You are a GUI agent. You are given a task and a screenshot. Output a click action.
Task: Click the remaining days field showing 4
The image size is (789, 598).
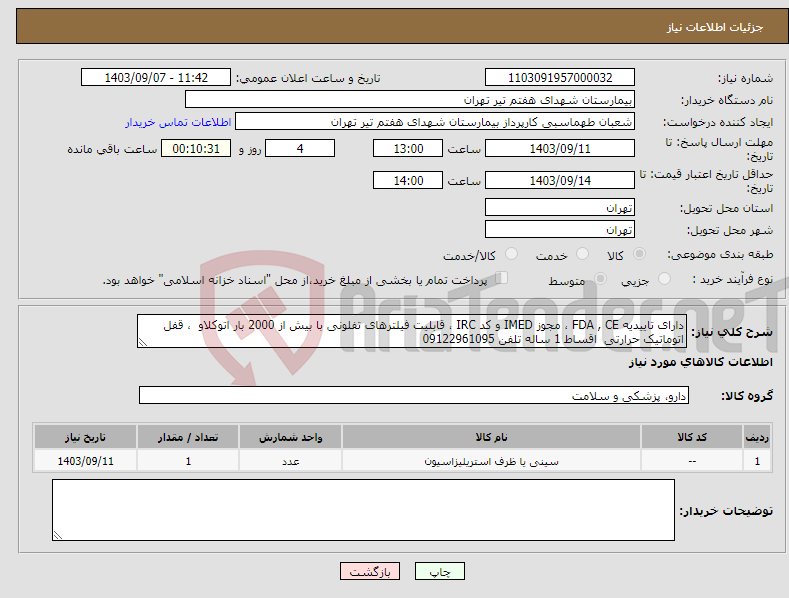coord(300,148)
